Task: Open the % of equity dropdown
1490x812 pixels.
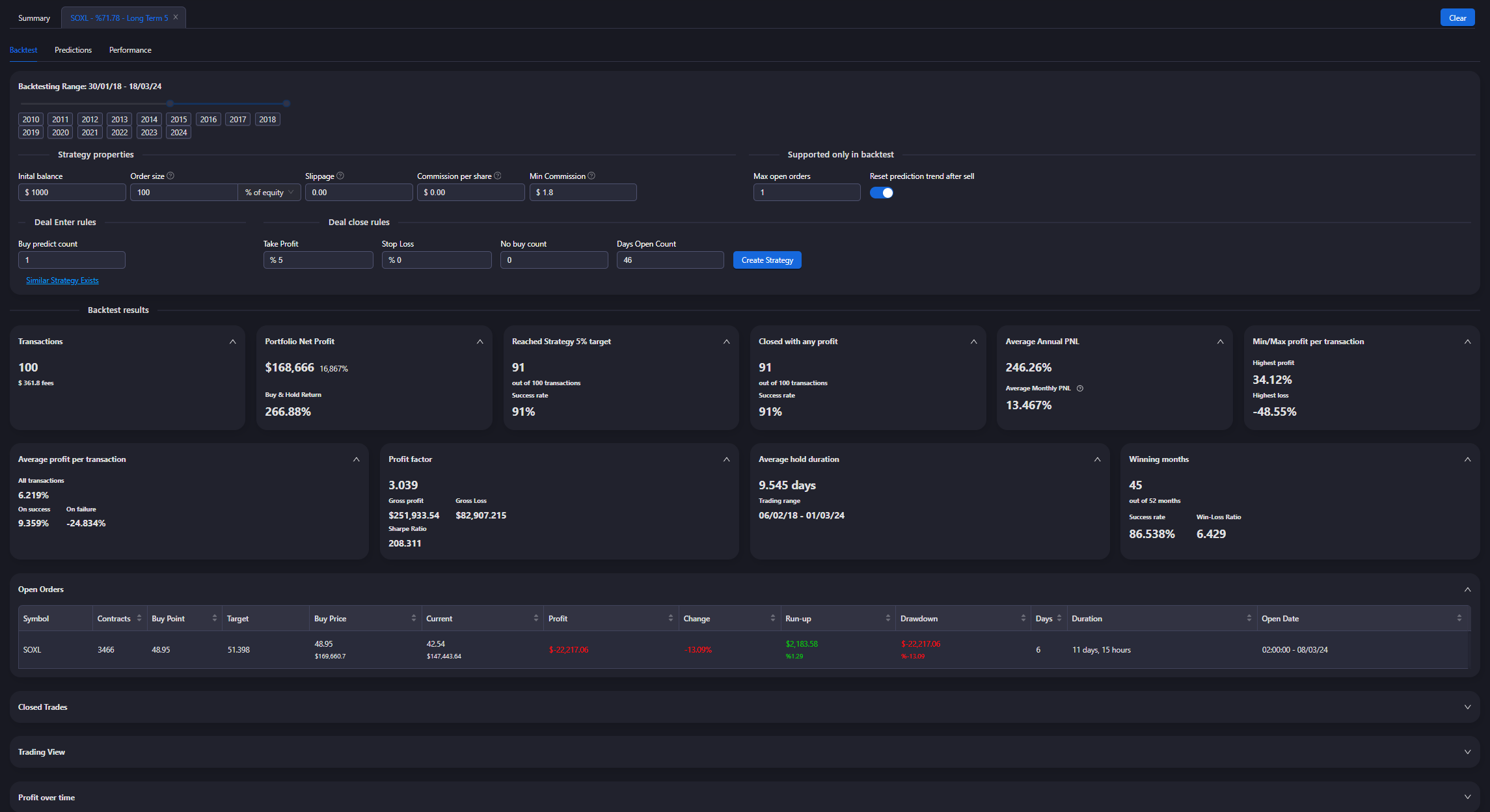Action: point(269,193)
